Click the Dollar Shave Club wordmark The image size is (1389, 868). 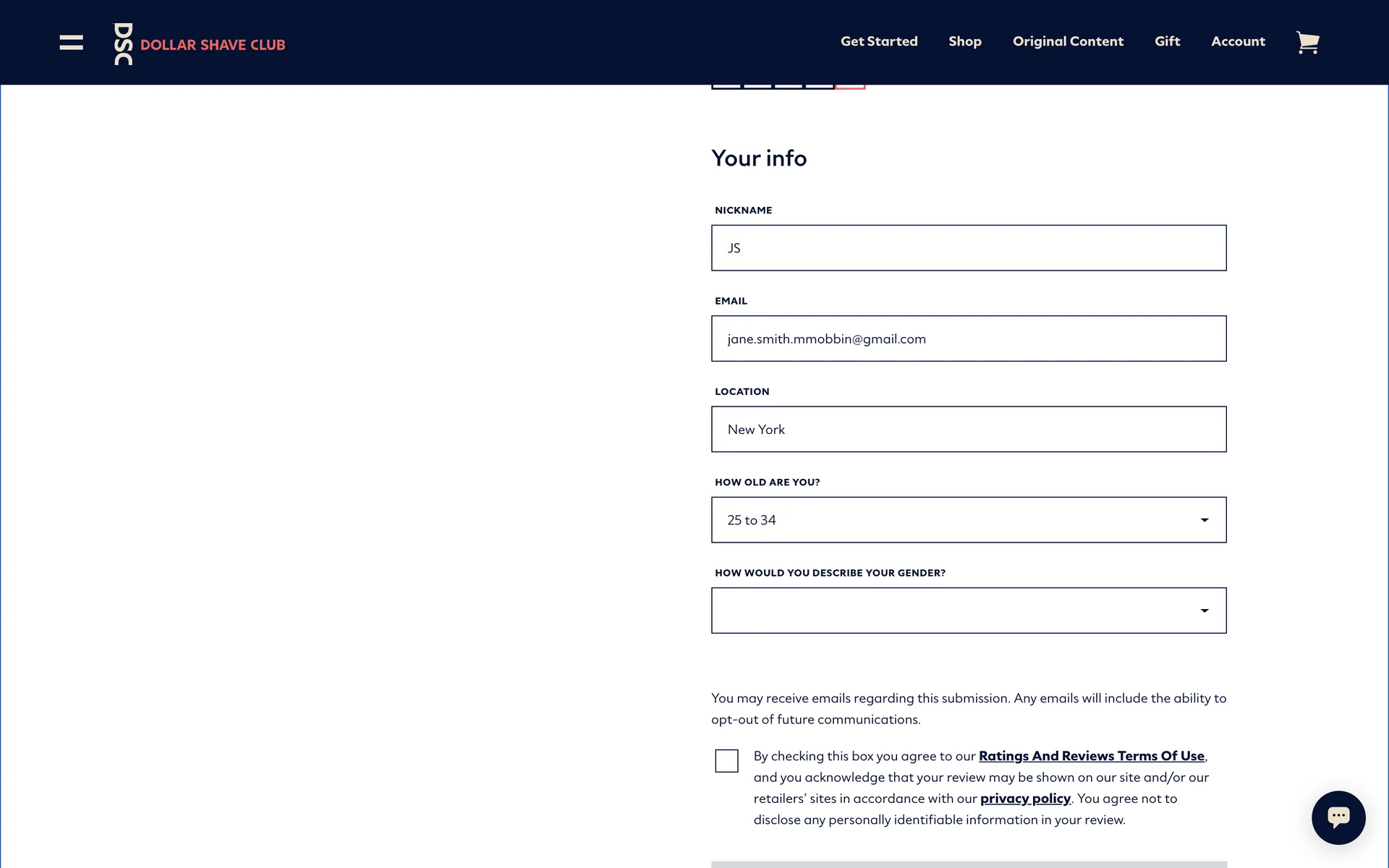pos(213,45)
